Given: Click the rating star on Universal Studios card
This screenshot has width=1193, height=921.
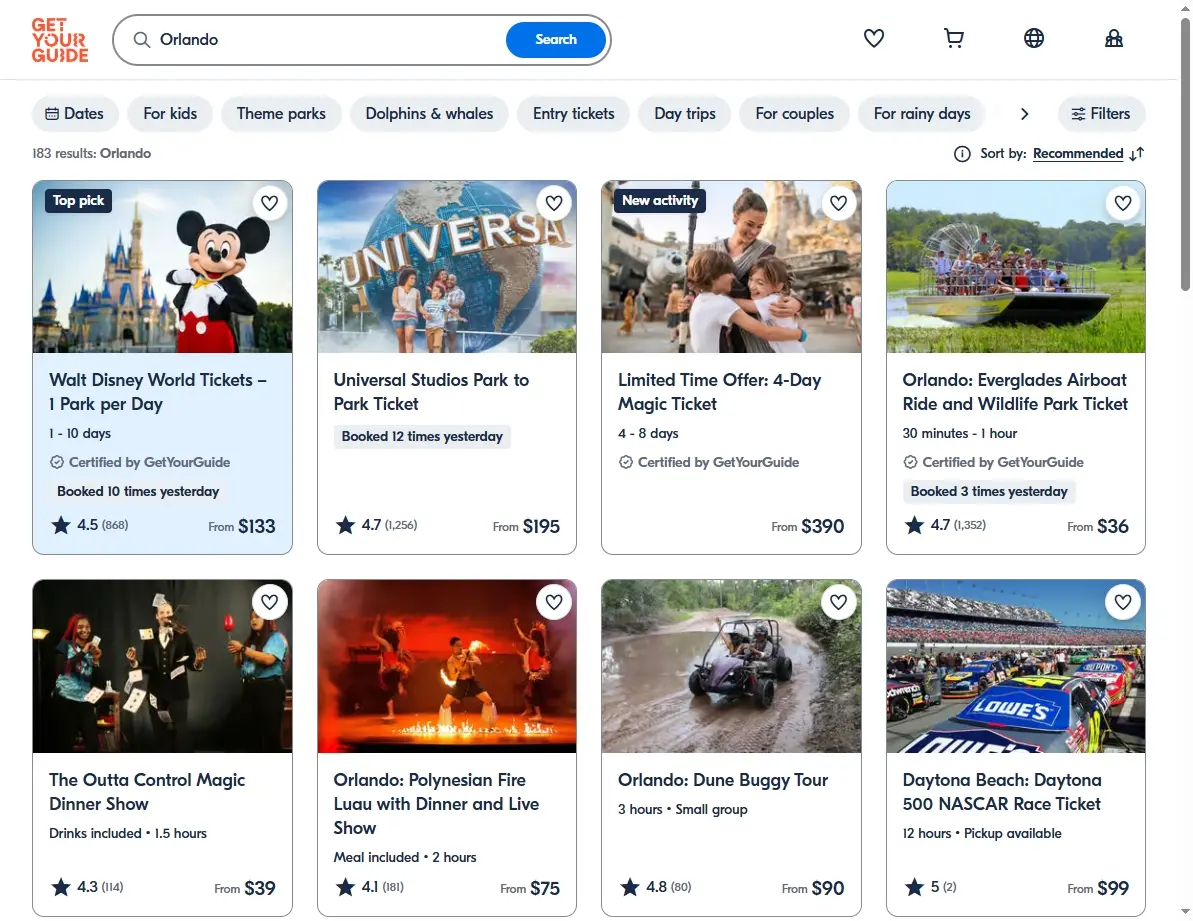Looking at the screenshot, I should coord(345,526).
